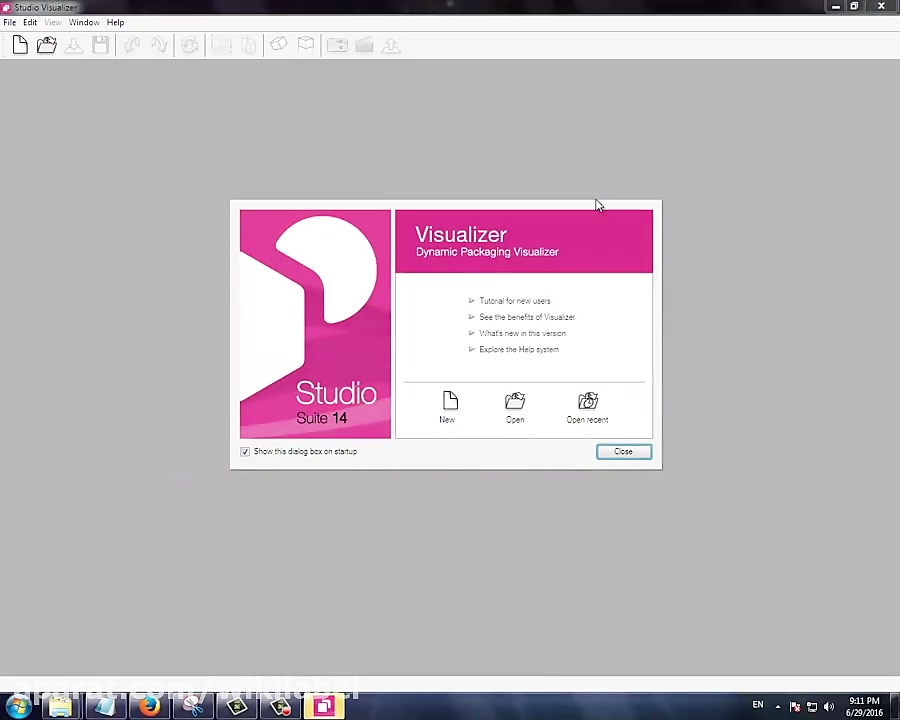The width and height of the screenshot is (900, 720).
Task: Open the File menu
Action: coord(10,22)
